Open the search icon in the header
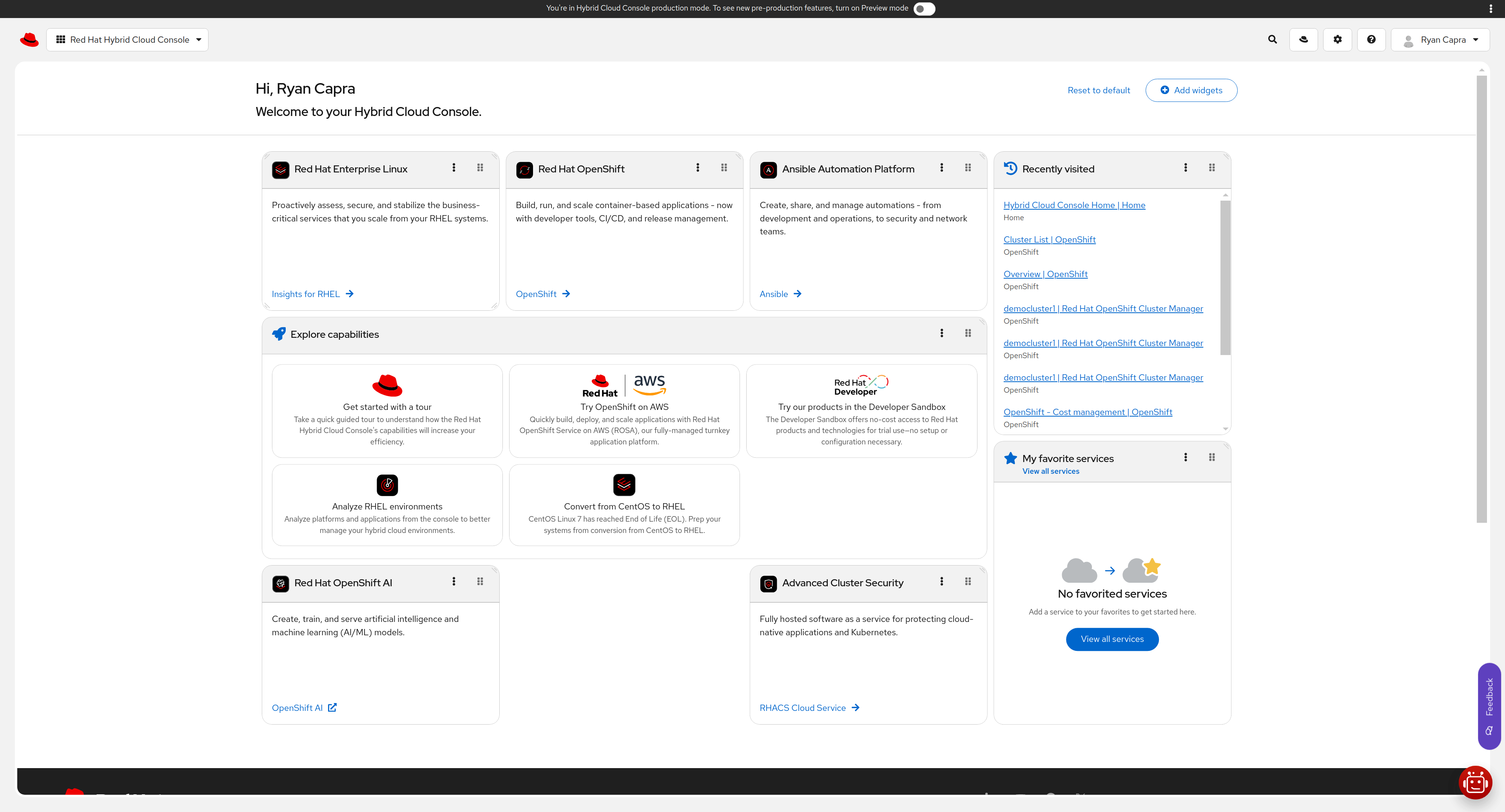Screen dimensions: 1505x812 tap(1273, 39)
